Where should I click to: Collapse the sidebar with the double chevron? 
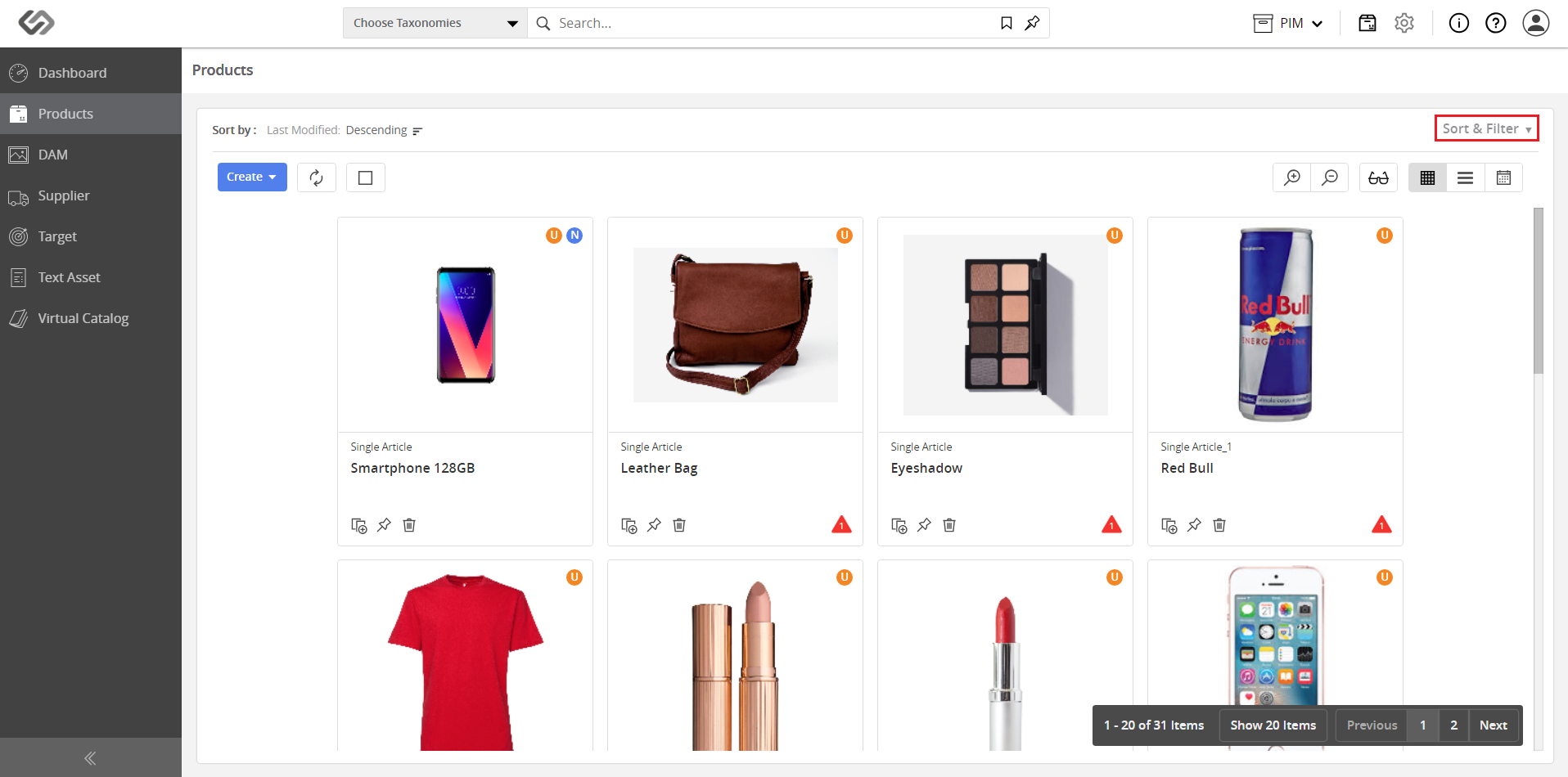(x=90, y=758)
